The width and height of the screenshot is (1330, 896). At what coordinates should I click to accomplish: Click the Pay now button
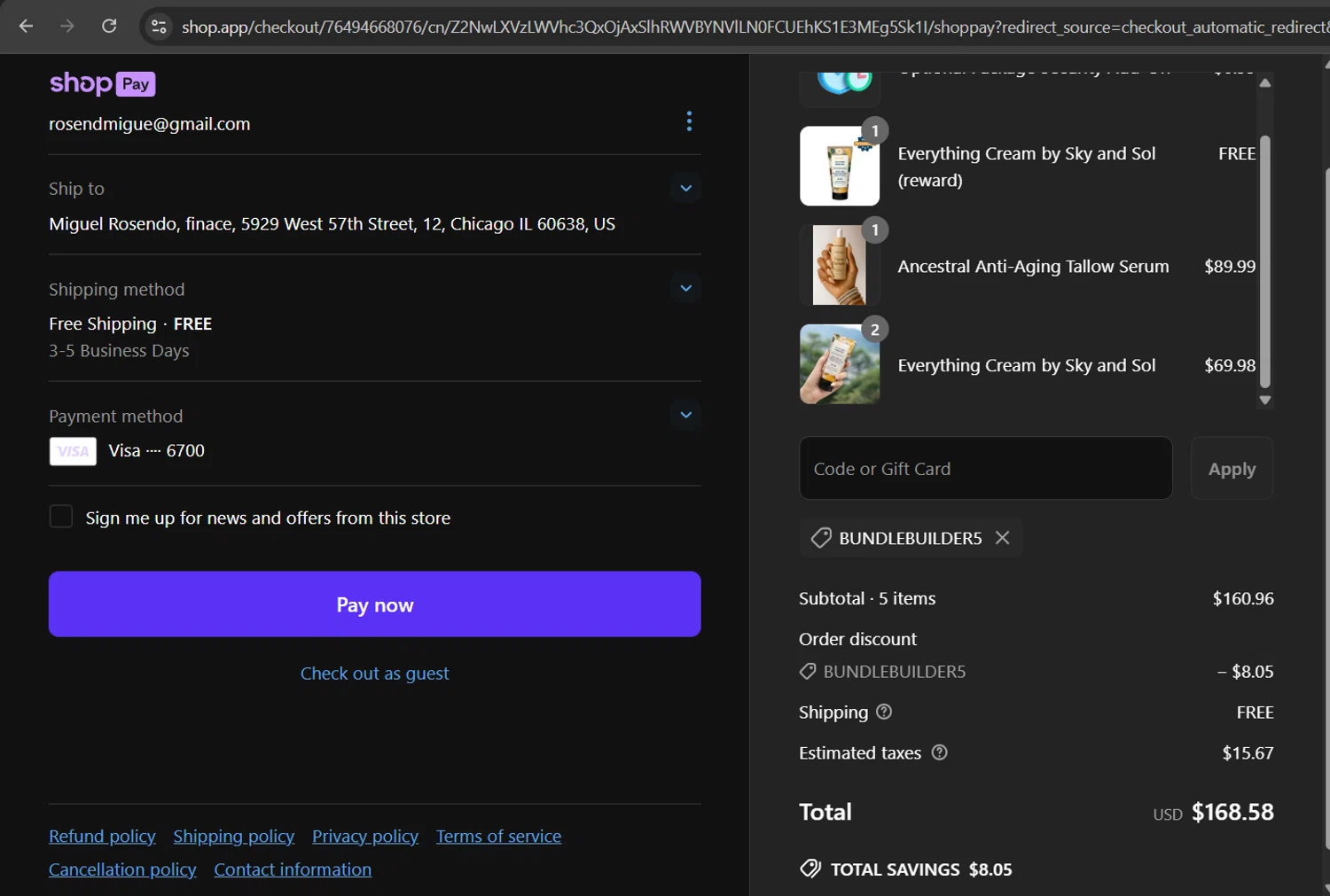(x=374, y=604)
